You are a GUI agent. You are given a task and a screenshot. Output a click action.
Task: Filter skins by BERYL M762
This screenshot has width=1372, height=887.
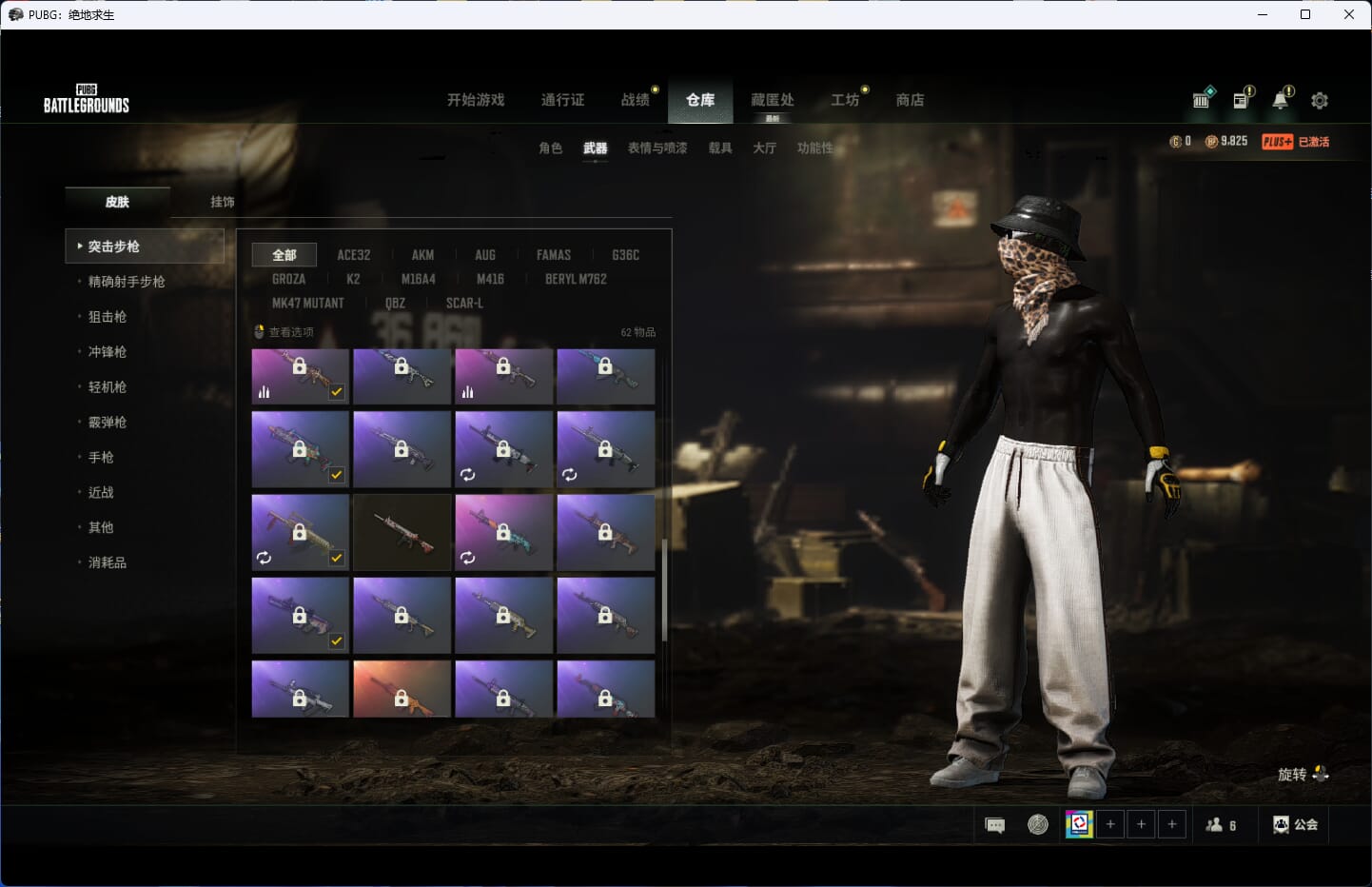coord(576,279)
